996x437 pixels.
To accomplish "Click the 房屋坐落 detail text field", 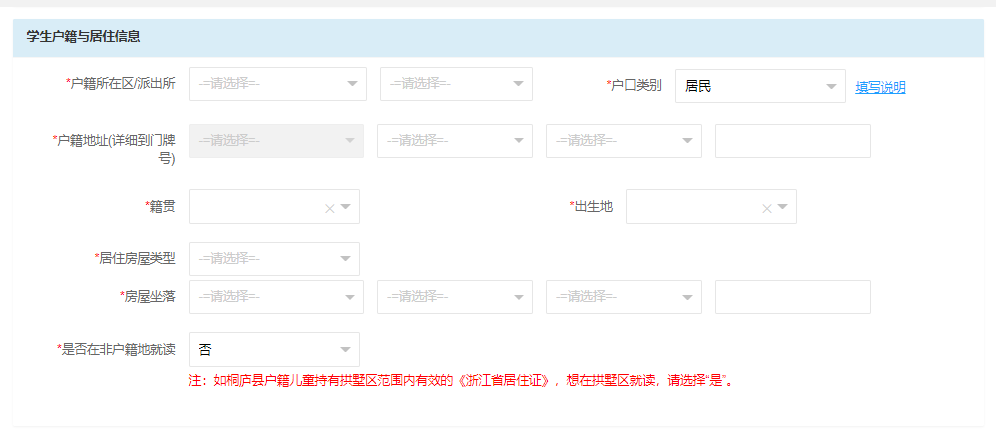I will click(793, 297).
